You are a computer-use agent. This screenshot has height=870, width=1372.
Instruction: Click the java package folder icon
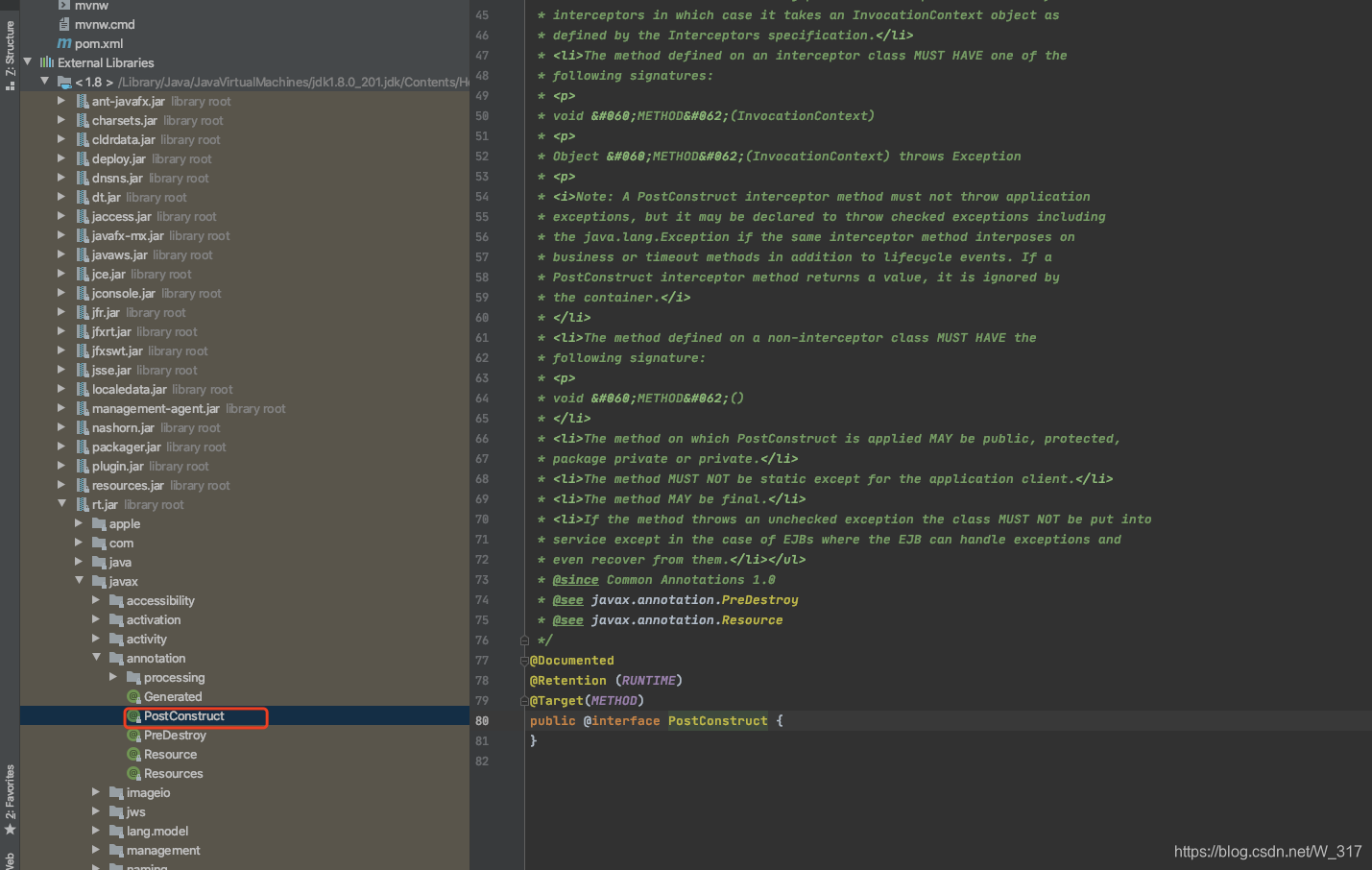99,562
